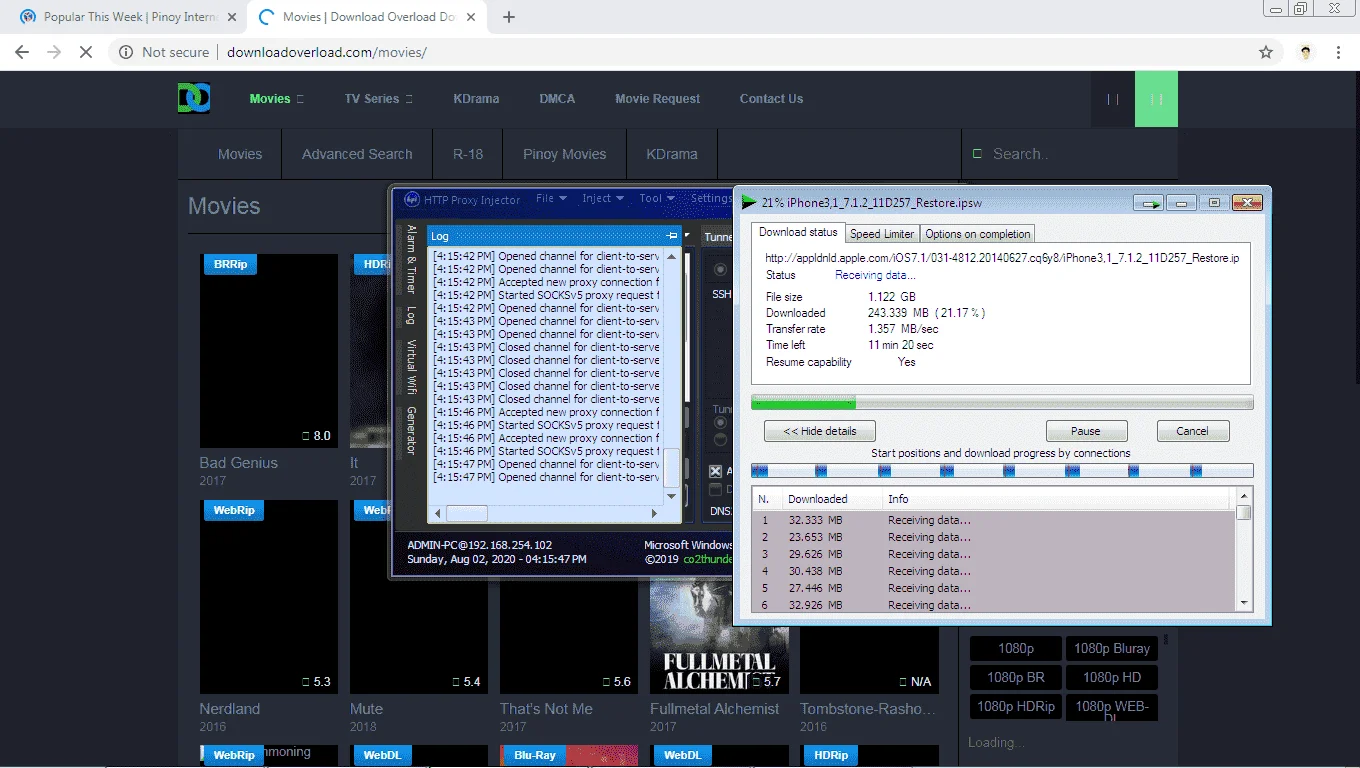Click the dark button beside the green header button
The height and width of the screenshot is (768, 1360).
[1113, 99]
